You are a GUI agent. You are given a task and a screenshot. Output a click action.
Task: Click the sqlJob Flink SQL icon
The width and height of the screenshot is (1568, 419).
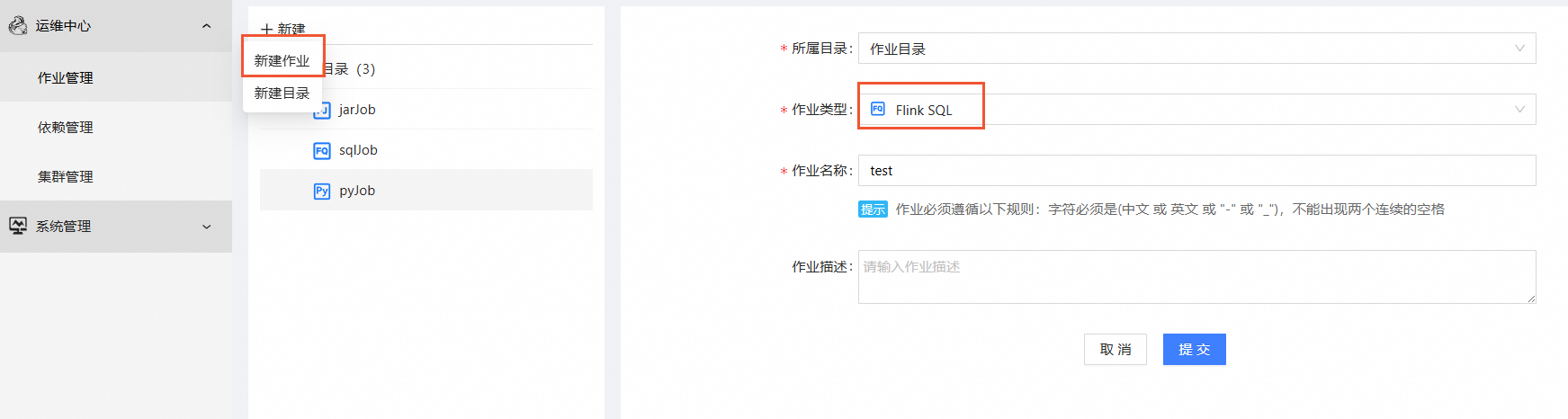tap(322, 150)
